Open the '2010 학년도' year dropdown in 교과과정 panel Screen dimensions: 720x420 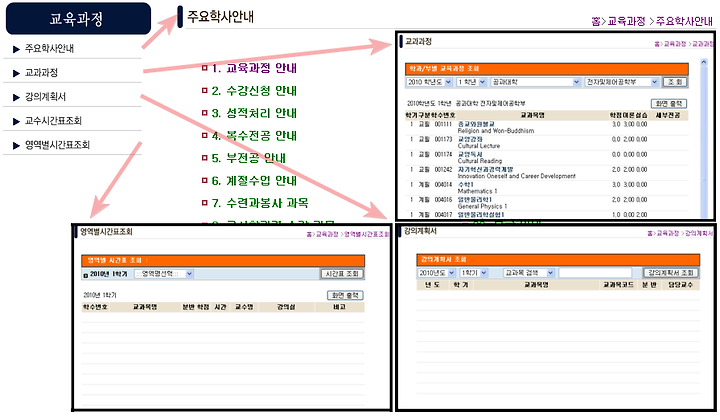429,82
